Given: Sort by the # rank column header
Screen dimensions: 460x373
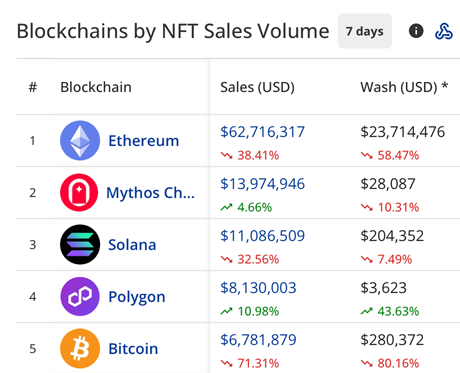Looking at the screenshot, I should (x=33, y=87).
